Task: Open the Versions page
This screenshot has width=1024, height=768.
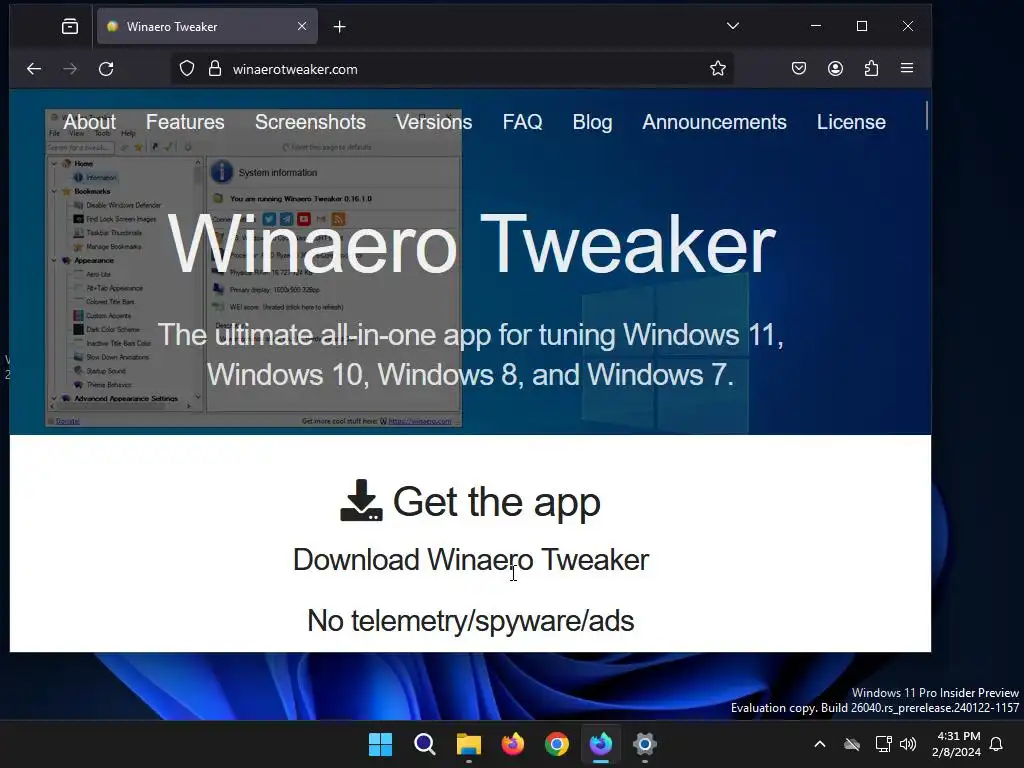Action: click(x=434, y=121)
